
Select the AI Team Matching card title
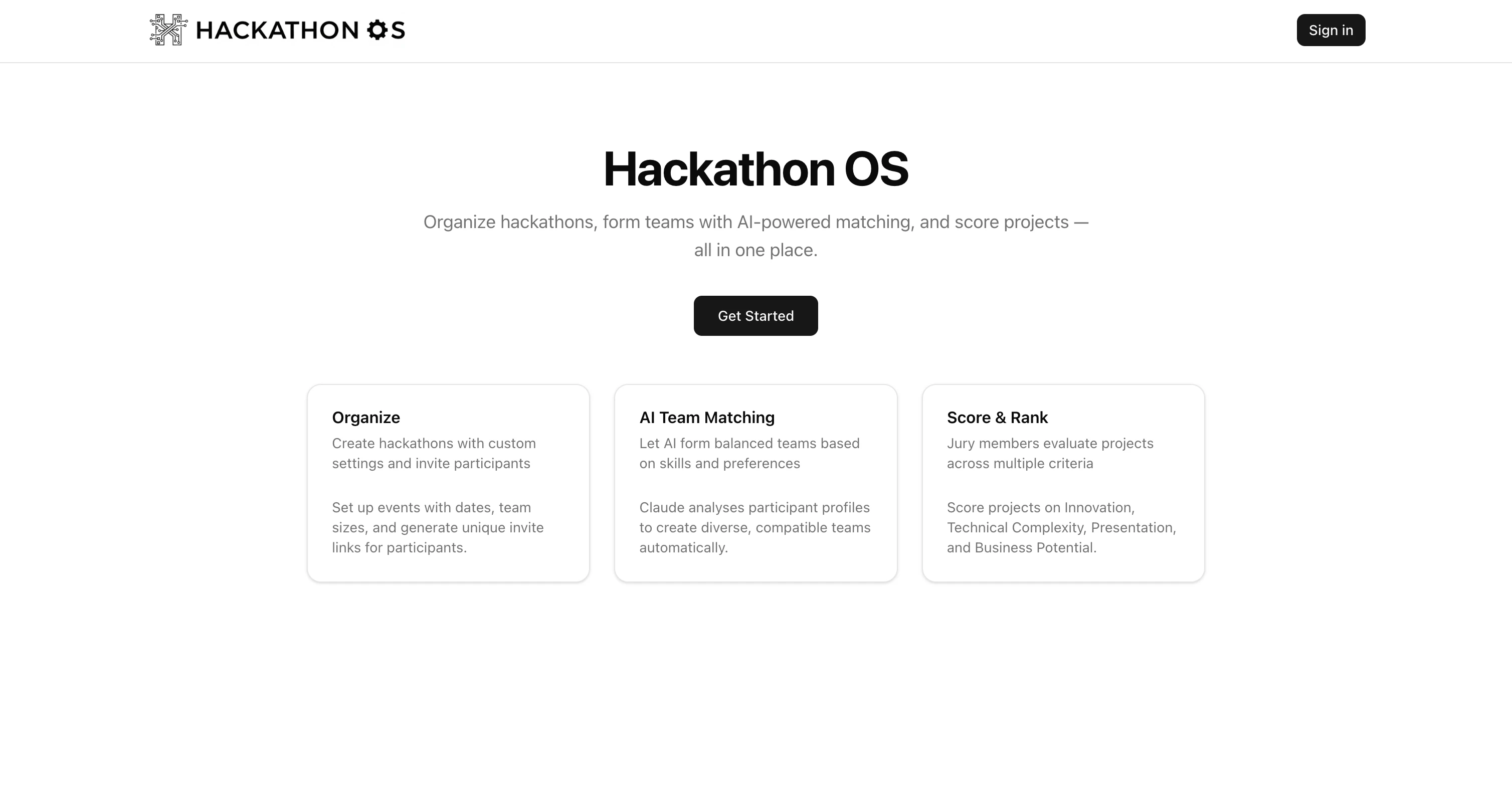pos(707,417)
